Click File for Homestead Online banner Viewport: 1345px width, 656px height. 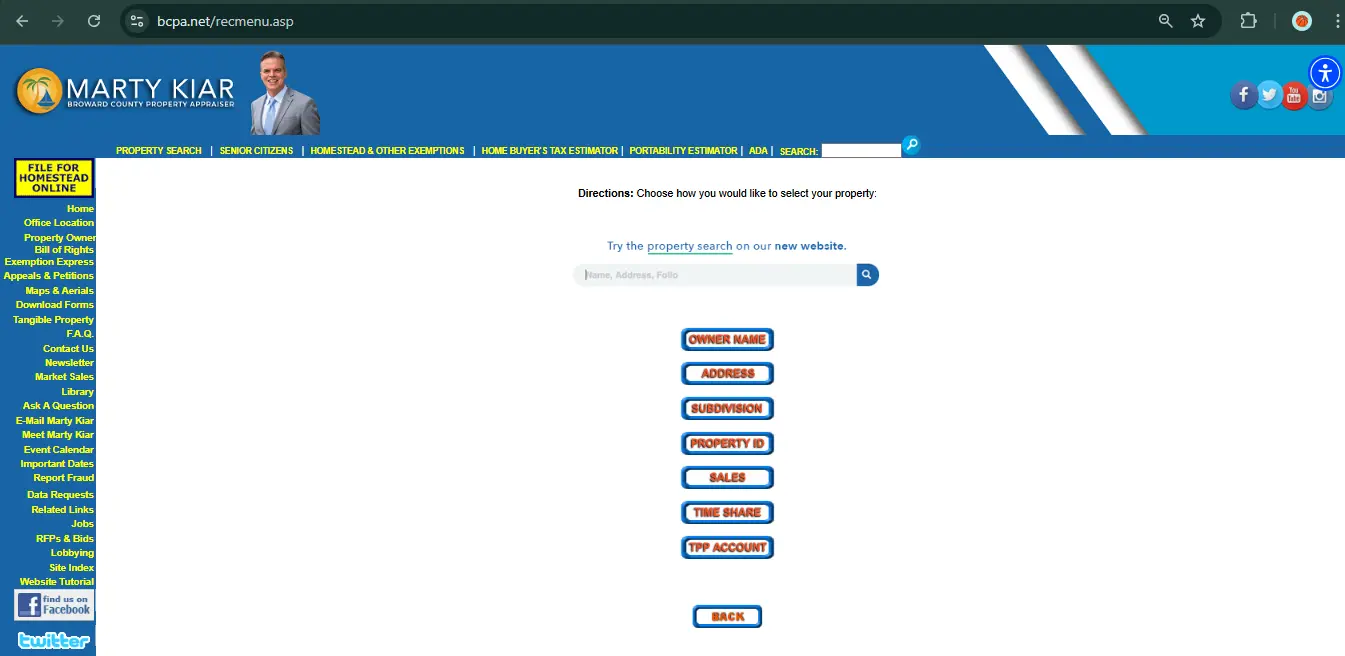[x=54, y=178]
